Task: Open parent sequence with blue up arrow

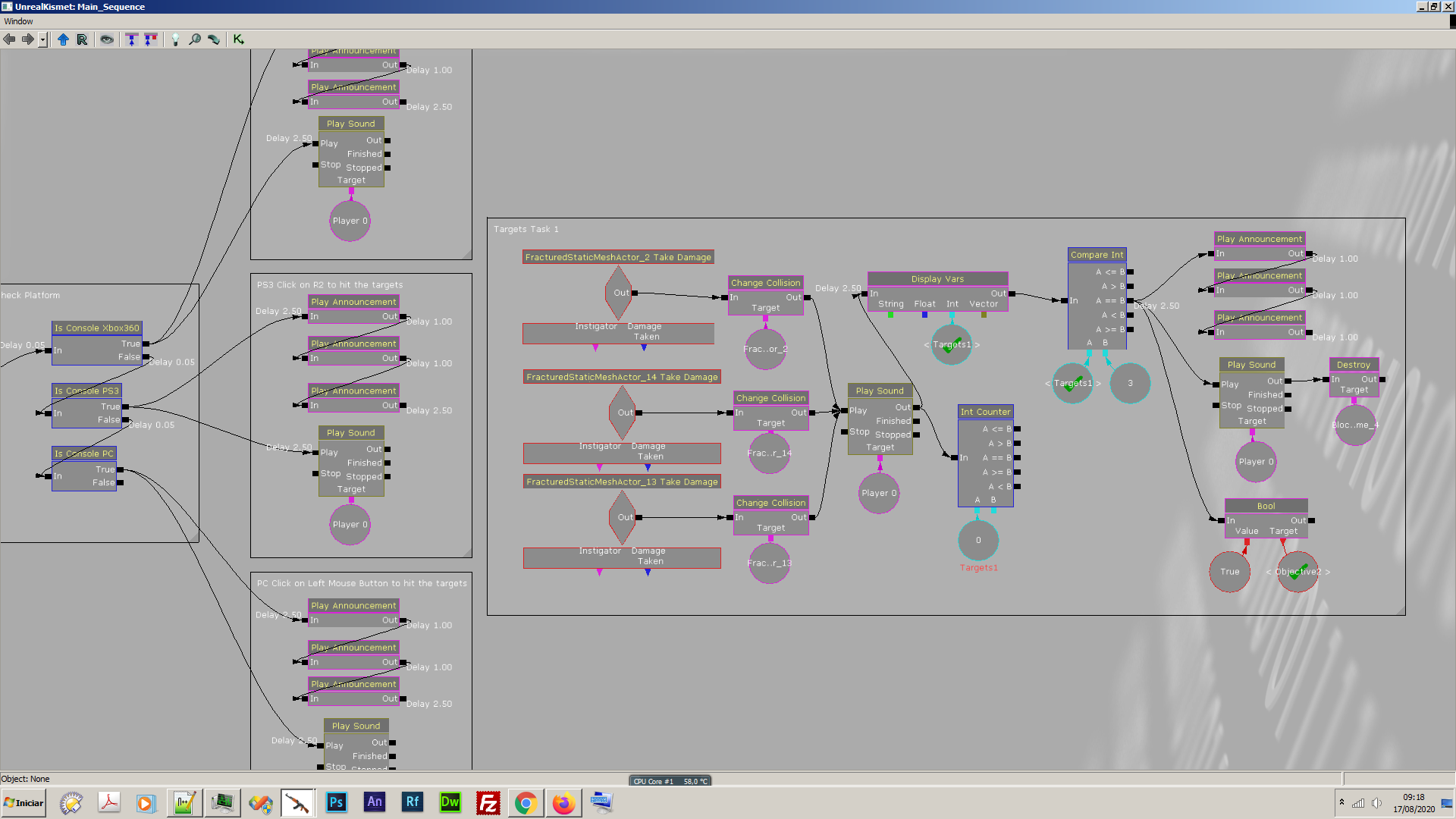Action: (x=63, y=39)
